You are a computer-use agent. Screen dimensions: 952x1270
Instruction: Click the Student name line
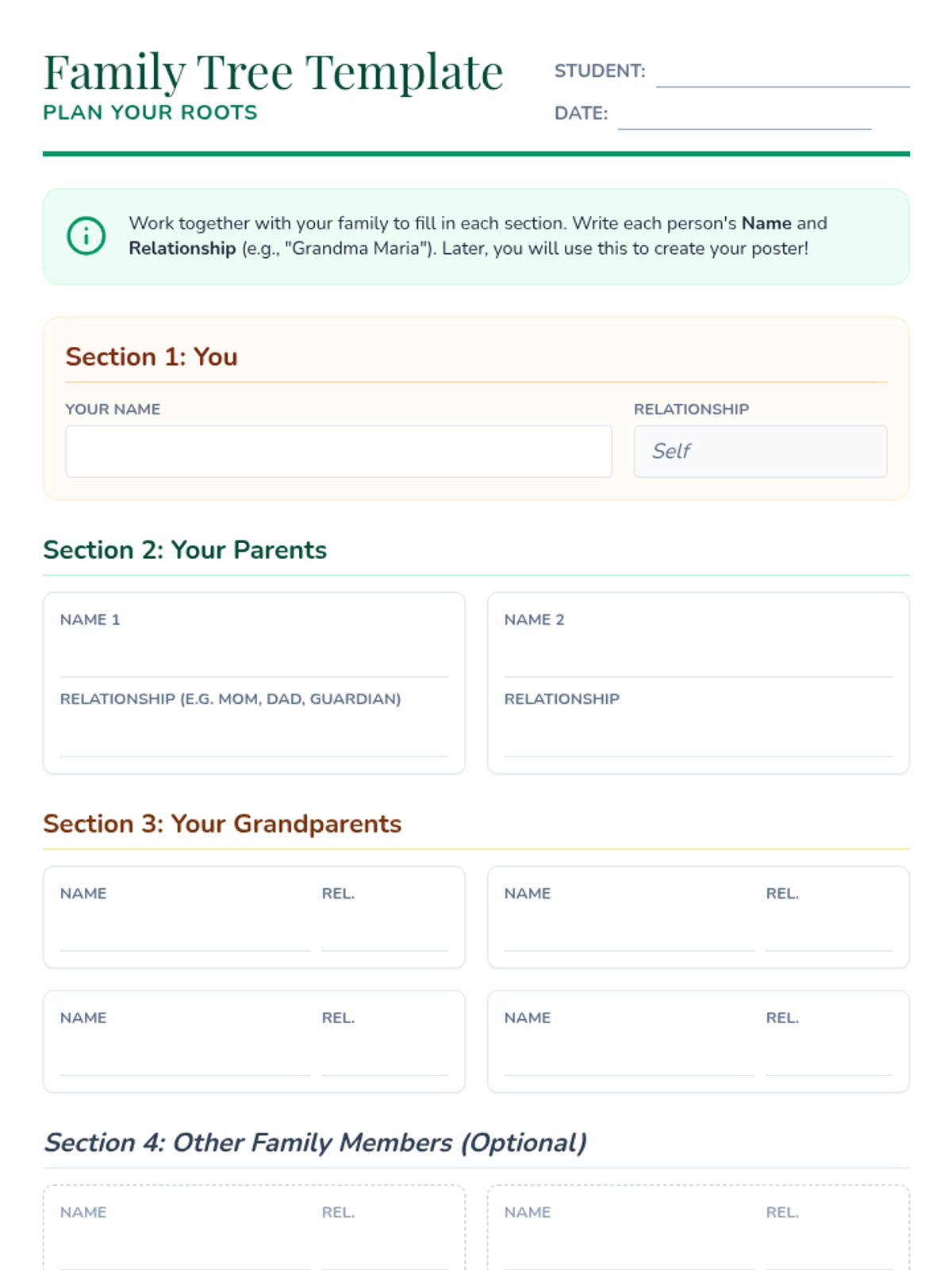coord(782,75)
